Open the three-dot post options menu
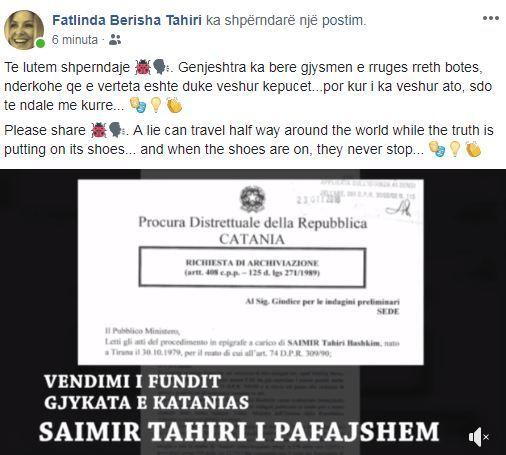The height and width of the screenshot is (455, 506). tap(491, 18)
